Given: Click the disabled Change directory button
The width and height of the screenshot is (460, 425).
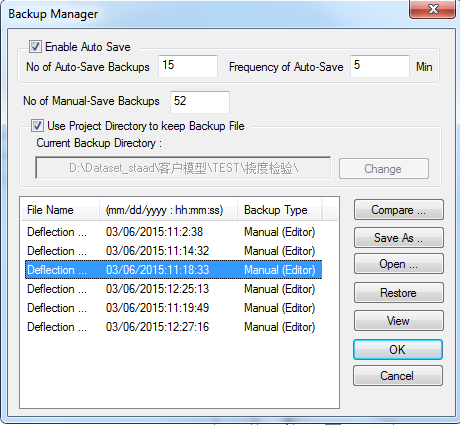Looking at the screenshot, I should point(384,169).
